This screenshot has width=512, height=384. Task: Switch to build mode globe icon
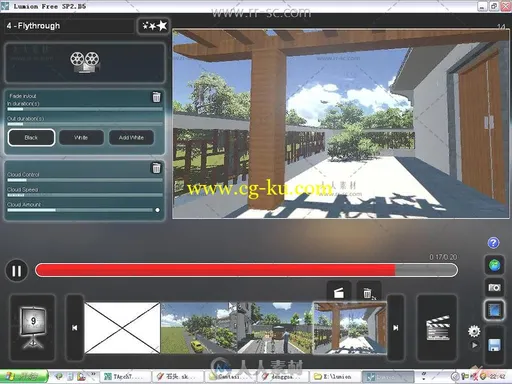[494, 265]
